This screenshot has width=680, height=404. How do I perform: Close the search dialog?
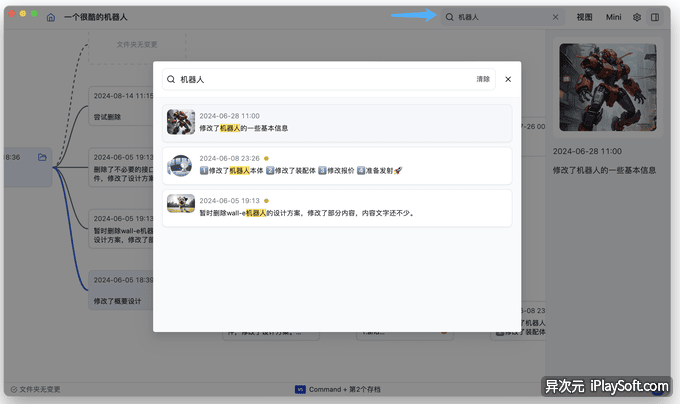click(508, 79)
